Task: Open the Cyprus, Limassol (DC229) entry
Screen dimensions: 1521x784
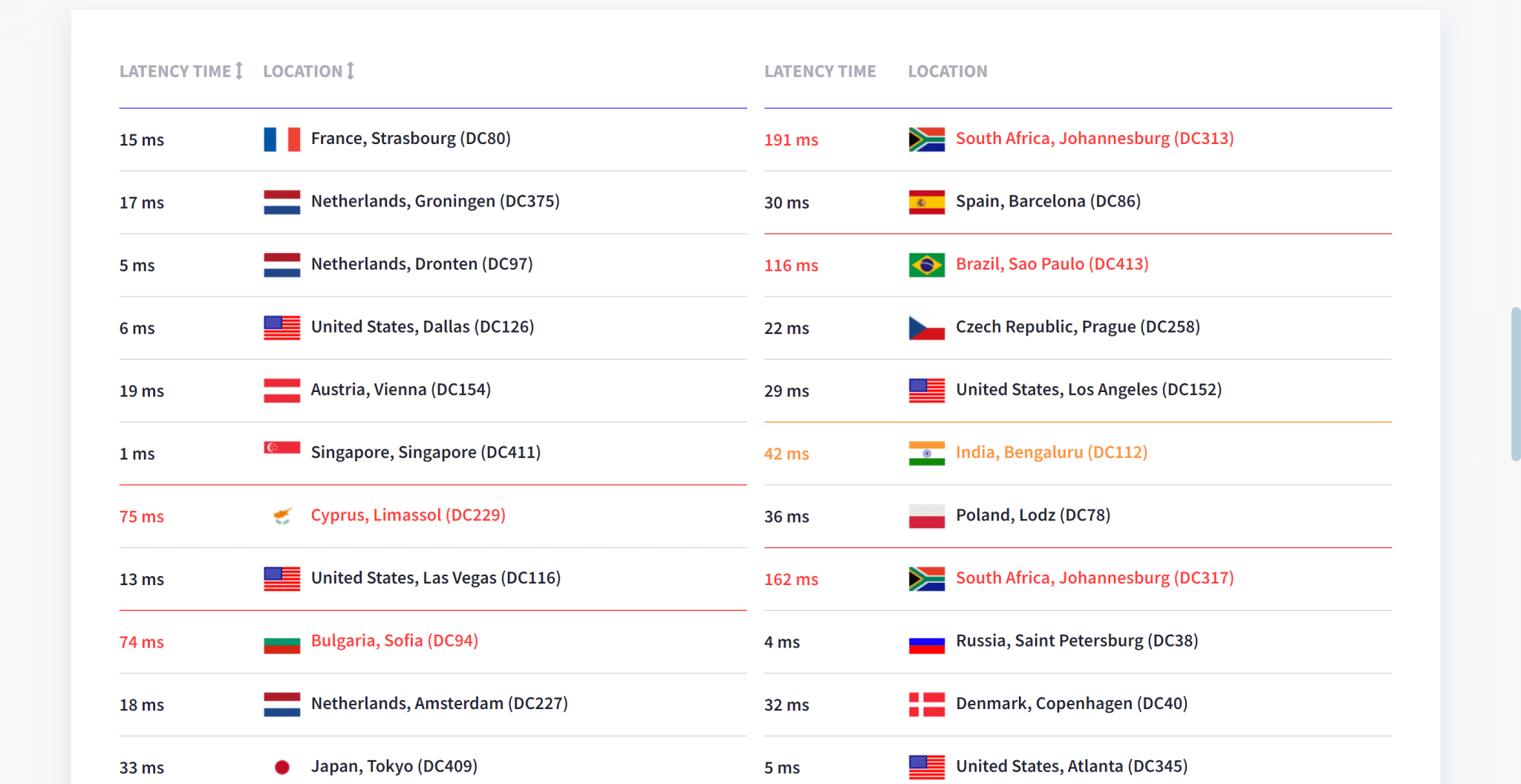Action: 408,514
